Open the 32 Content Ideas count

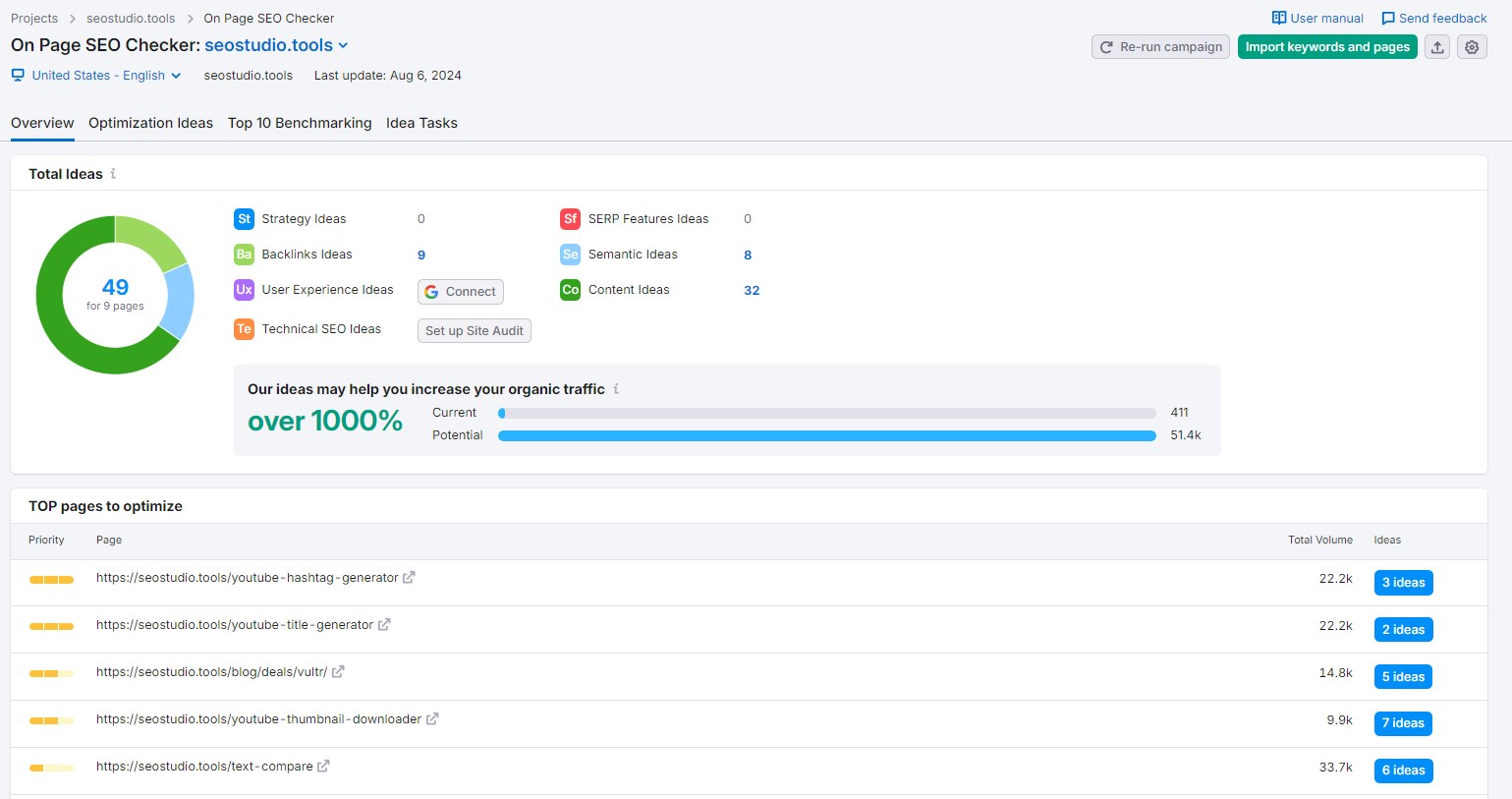(752, 291)
